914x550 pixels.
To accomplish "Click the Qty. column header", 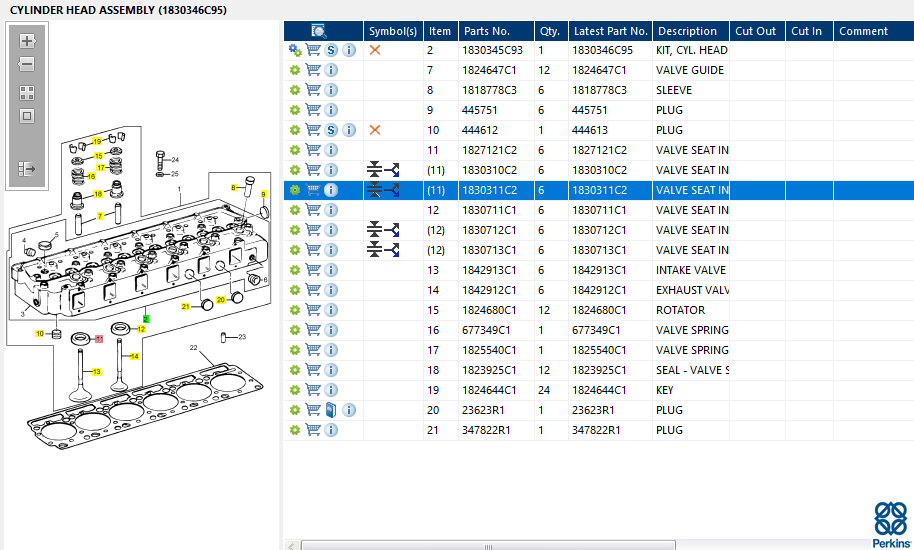I will click(548, 31).
